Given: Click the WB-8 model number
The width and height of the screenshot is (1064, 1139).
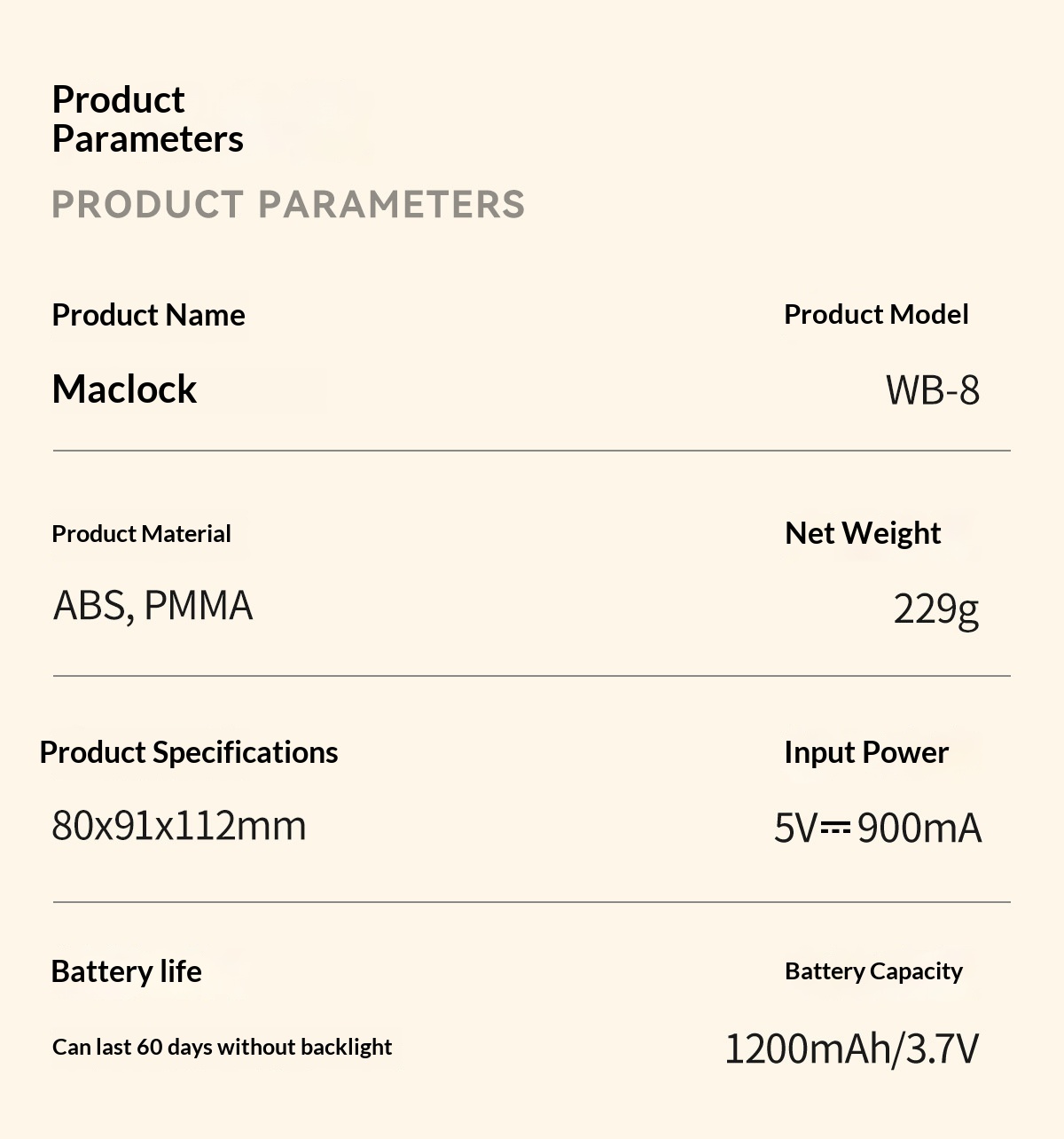Looking at the screenshot, I should 932,390.
